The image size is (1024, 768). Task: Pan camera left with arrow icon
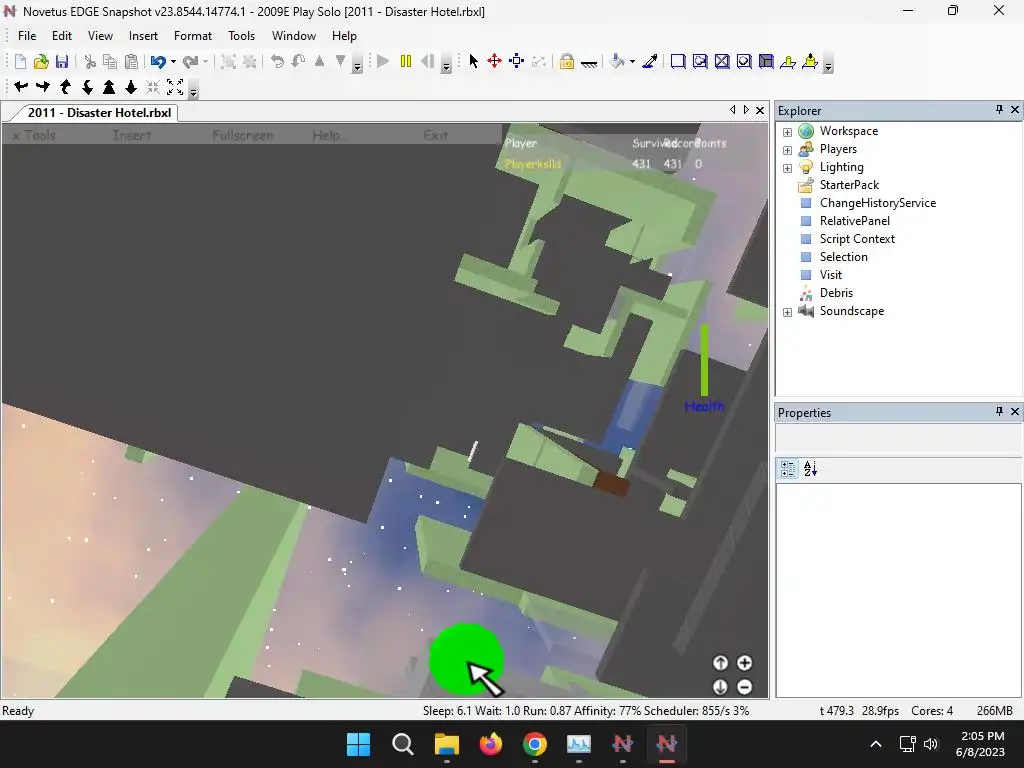pyautogui.click(x=21, y=86)
